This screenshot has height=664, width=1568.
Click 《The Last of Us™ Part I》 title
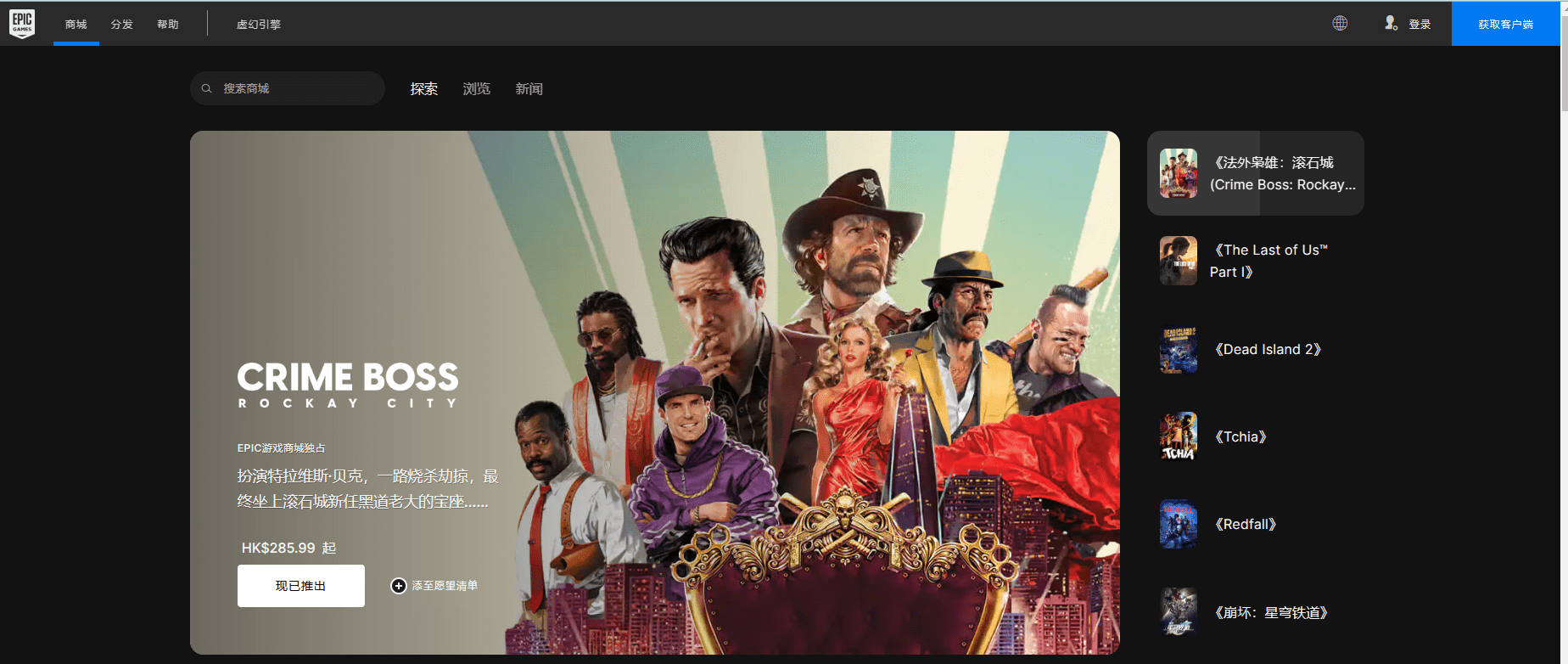coord(1268,261)
